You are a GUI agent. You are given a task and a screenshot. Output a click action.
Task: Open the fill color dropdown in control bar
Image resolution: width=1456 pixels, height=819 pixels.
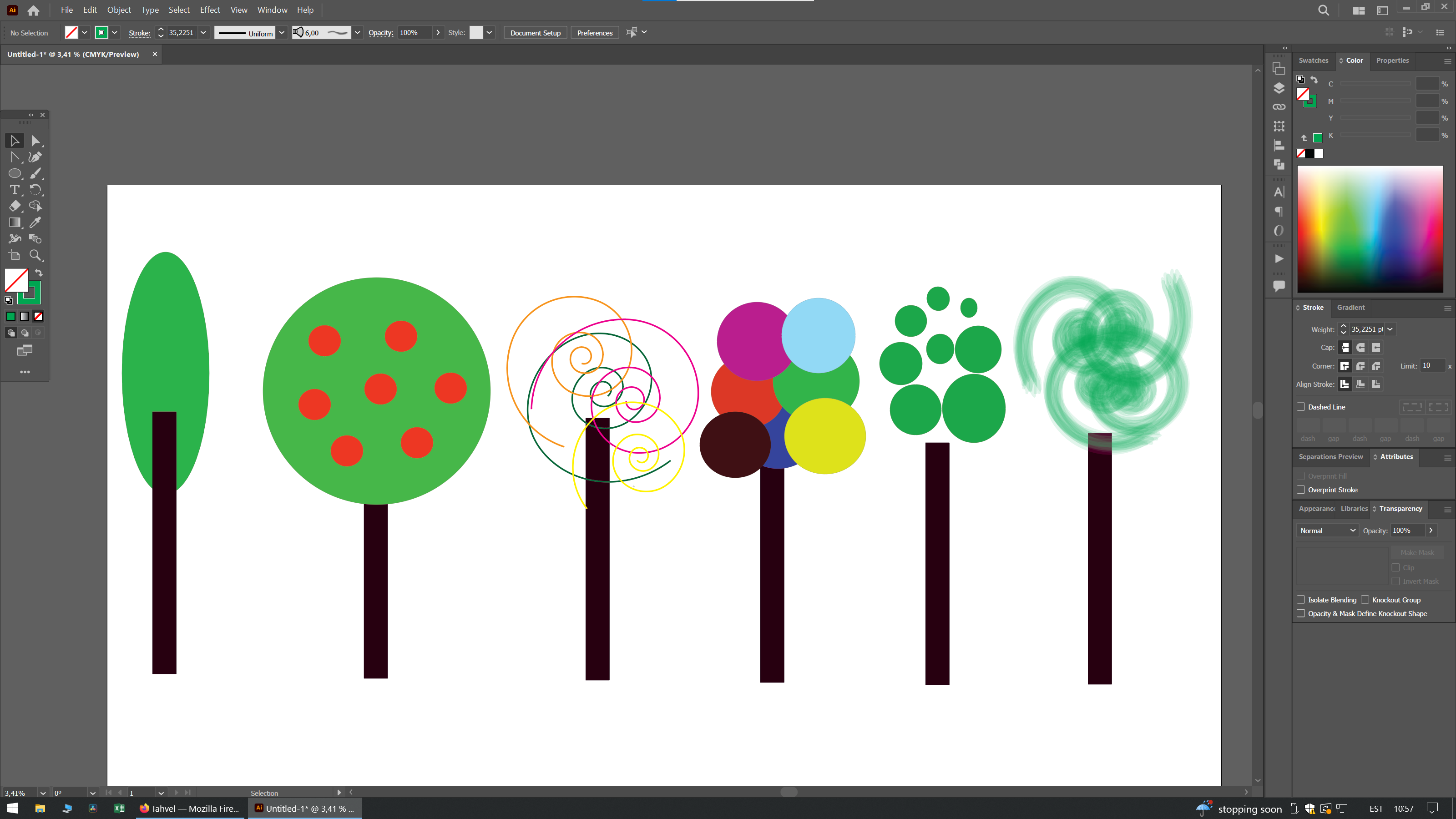pos(84,32)
